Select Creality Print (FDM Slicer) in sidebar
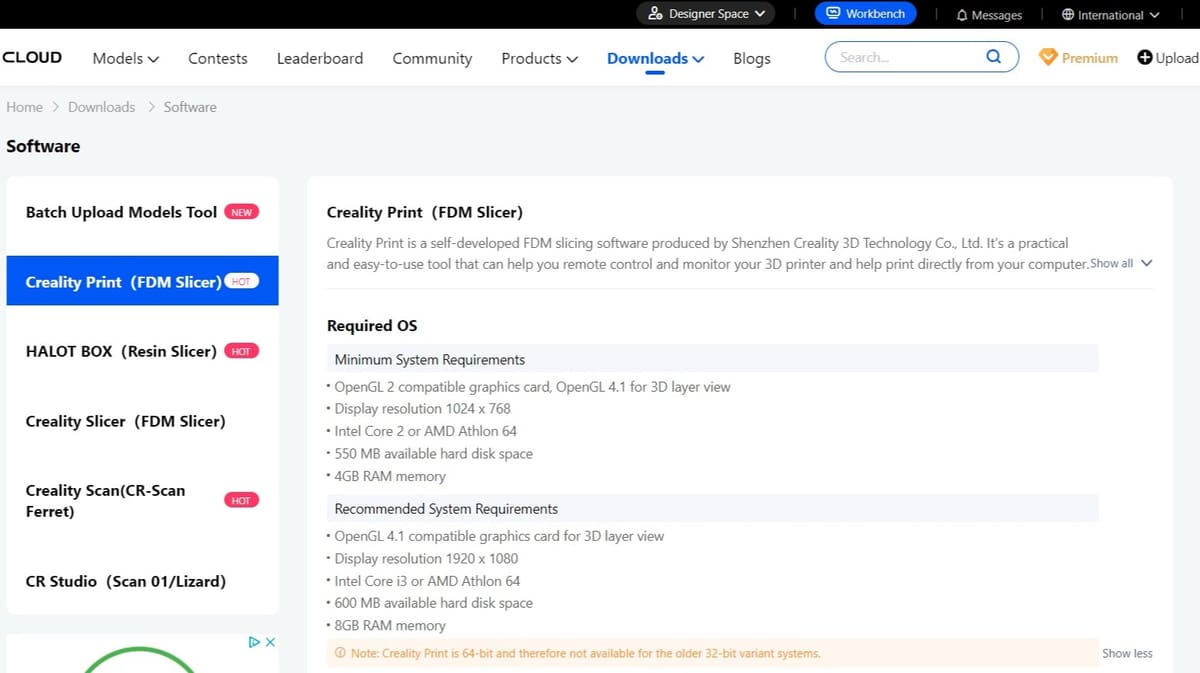The image size is (1200, 673). pyautogui.click(x=142, y=281)
